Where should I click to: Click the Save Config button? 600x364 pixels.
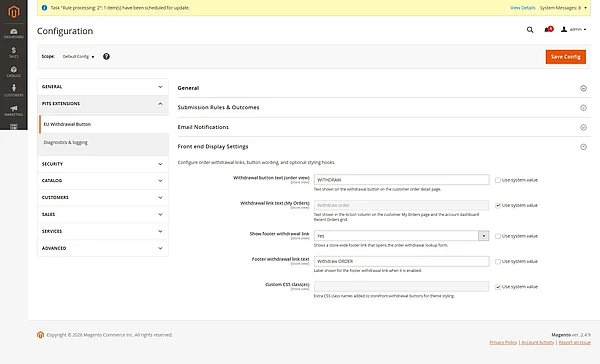click(x=566, y=57)
